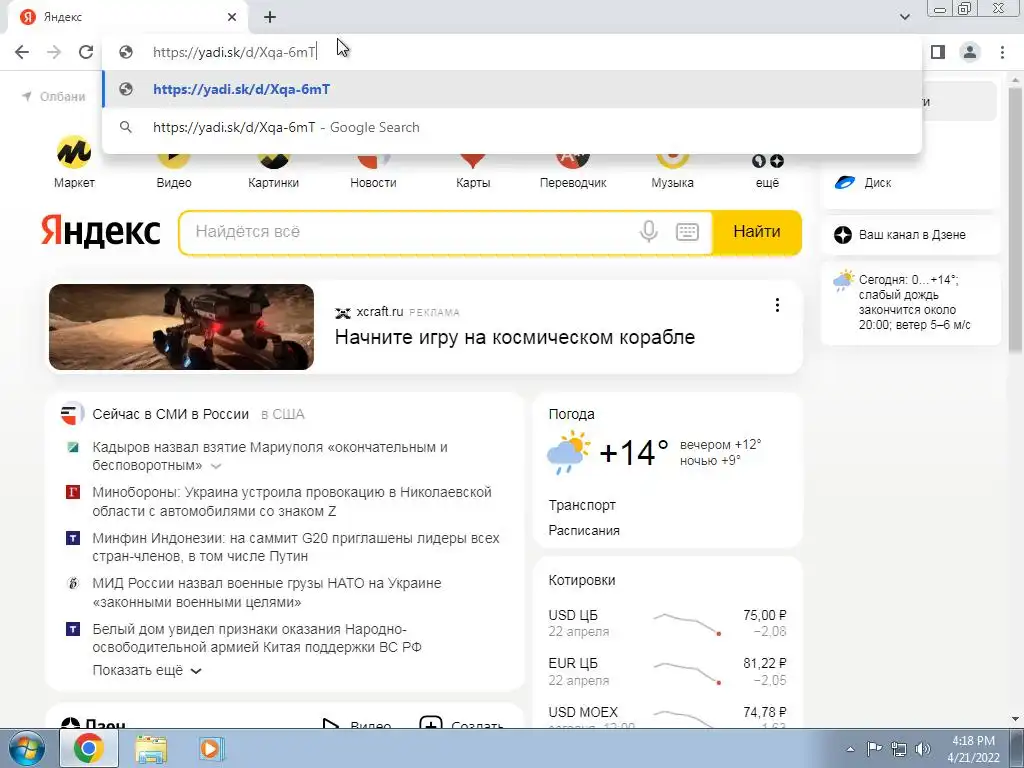Open the Транспорт link
This screenshot has height=768, width=1024.
(x=582, y=505)
